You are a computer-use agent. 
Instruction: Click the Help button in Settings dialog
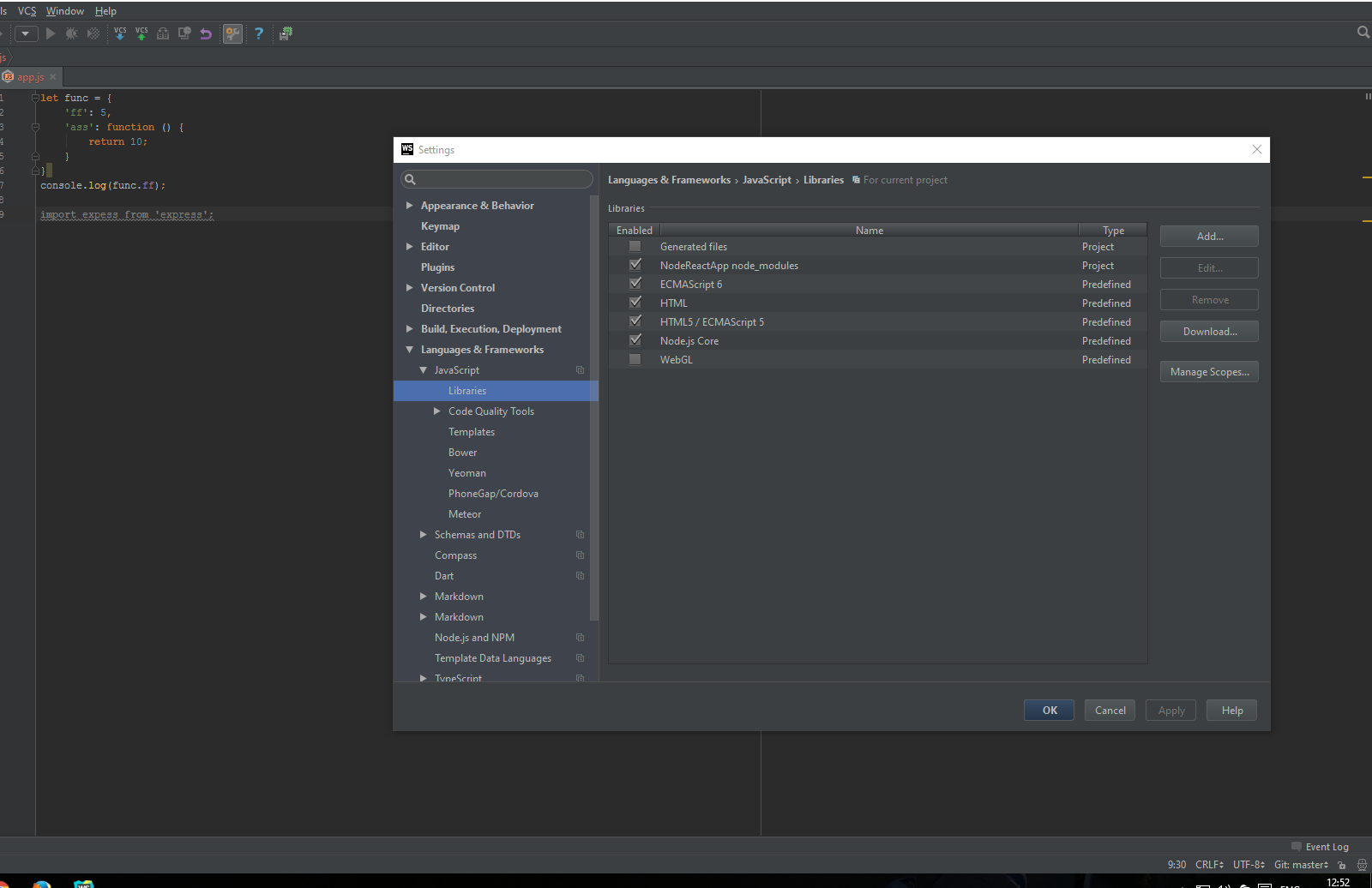click(x=1231, y=711)
